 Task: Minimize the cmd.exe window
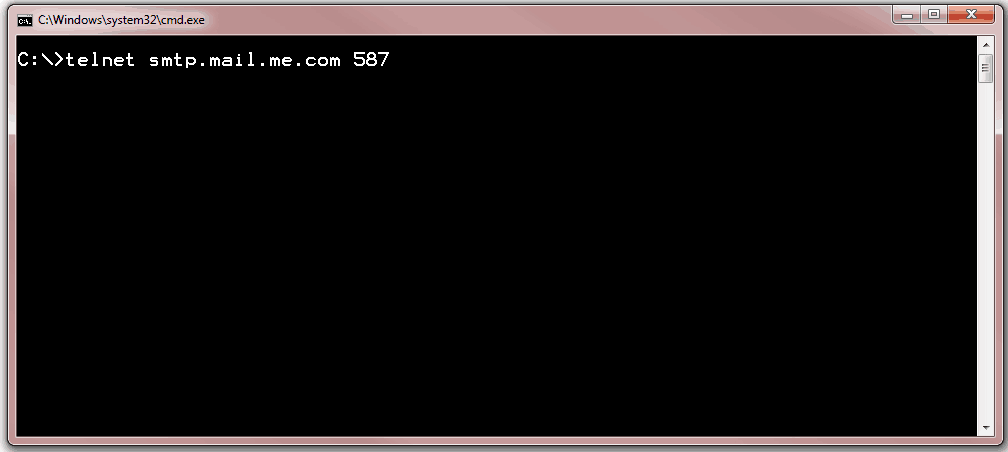907,15
